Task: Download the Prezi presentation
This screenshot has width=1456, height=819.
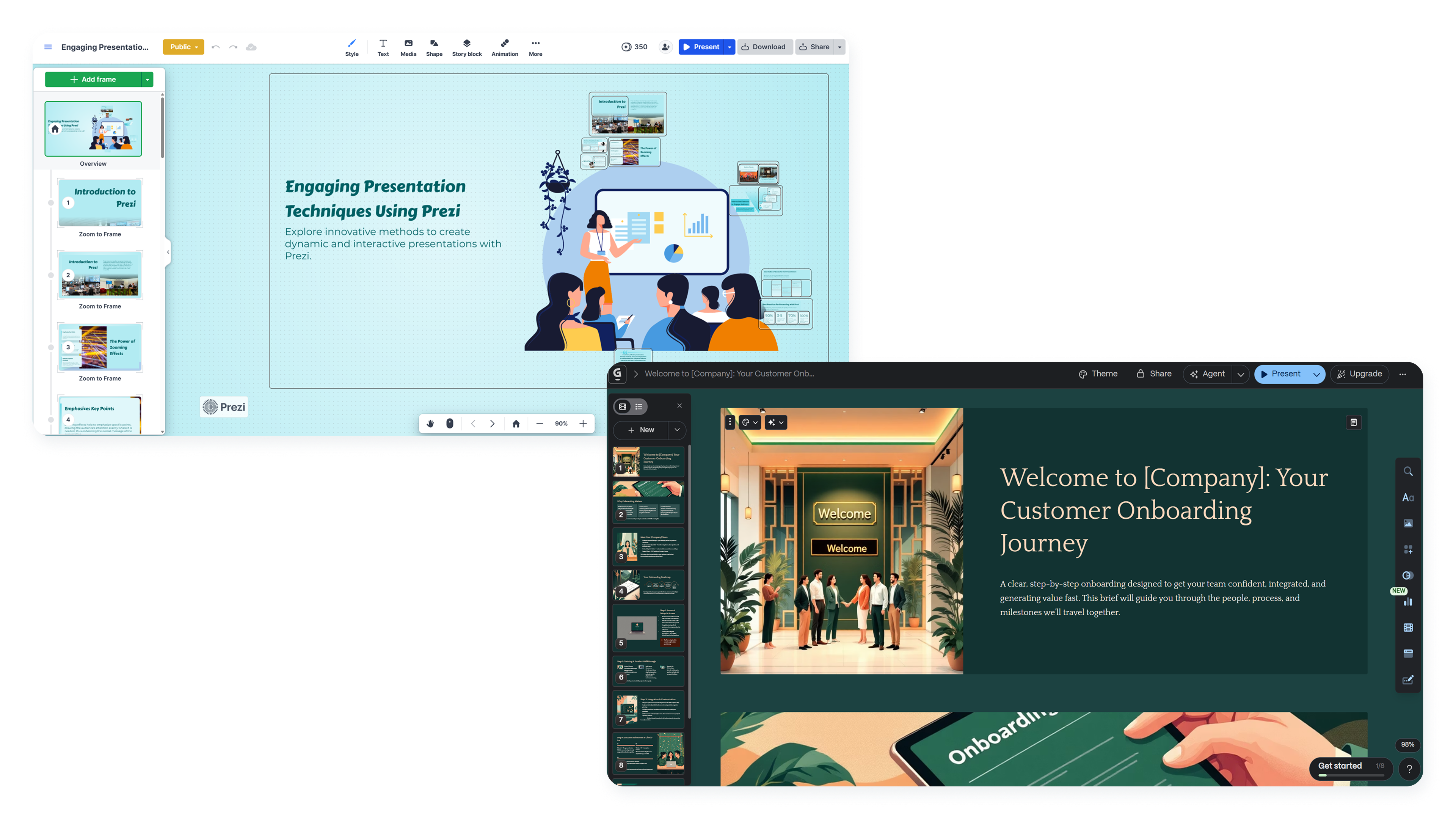Action: click(x=764, y=47)
